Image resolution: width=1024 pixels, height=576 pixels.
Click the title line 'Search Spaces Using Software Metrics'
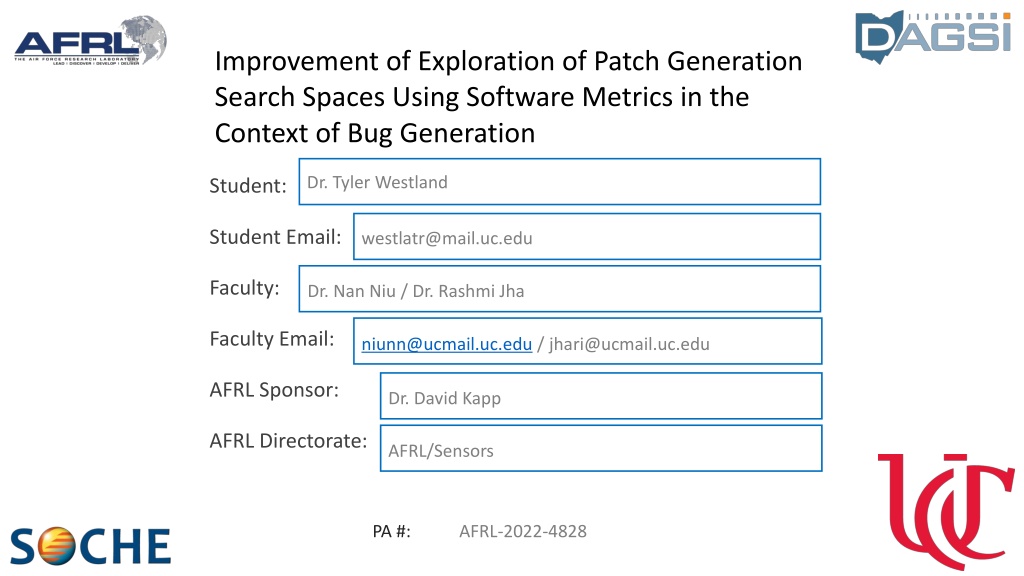[443, 97]
